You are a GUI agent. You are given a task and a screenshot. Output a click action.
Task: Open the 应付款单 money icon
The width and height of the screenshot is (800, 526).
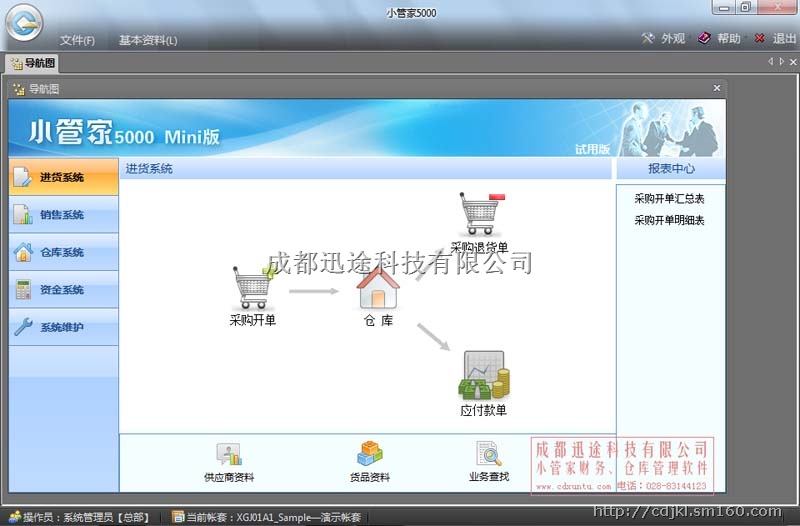point(484,376)
